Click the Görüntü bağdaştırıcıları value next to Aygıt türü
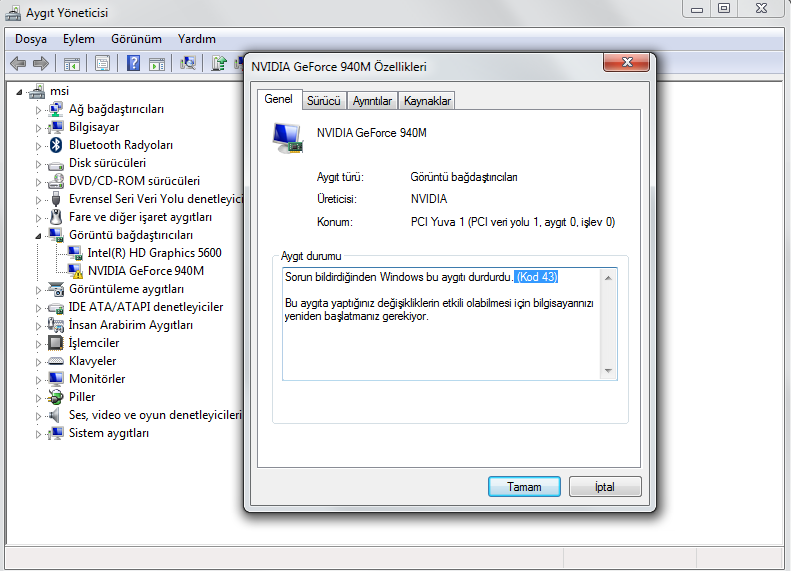This screenshot has width=791, height=571. pyautogui.click(x=464, y=177)
